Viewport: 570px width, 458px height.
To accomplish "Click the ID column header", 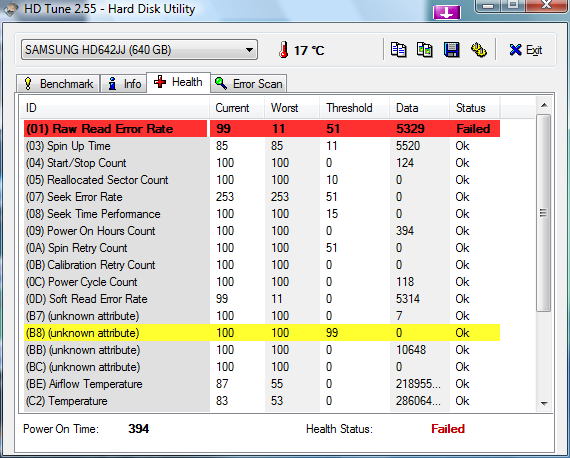I will point(114,108).
